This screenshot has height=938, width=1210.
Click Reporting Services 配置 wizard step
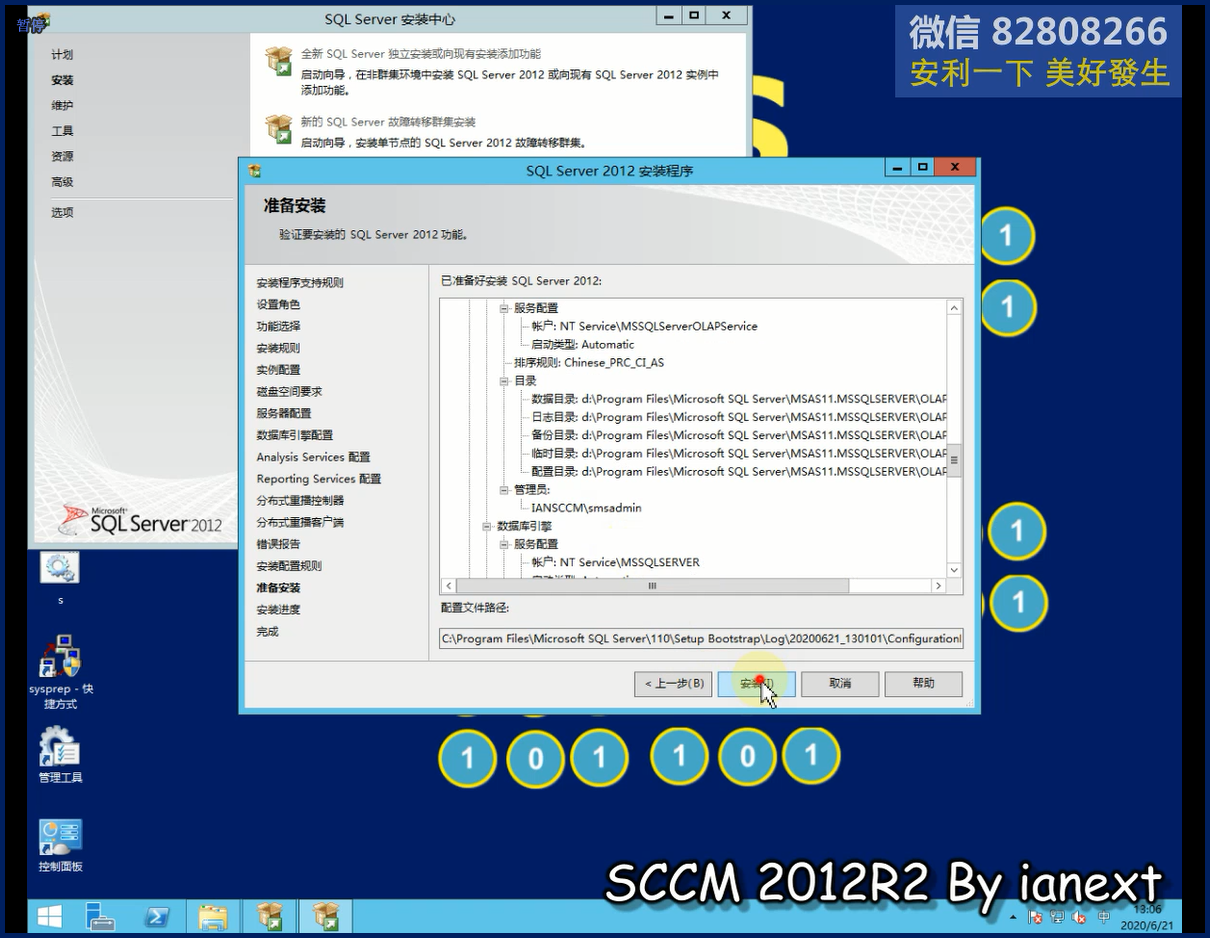pos(318,479)
